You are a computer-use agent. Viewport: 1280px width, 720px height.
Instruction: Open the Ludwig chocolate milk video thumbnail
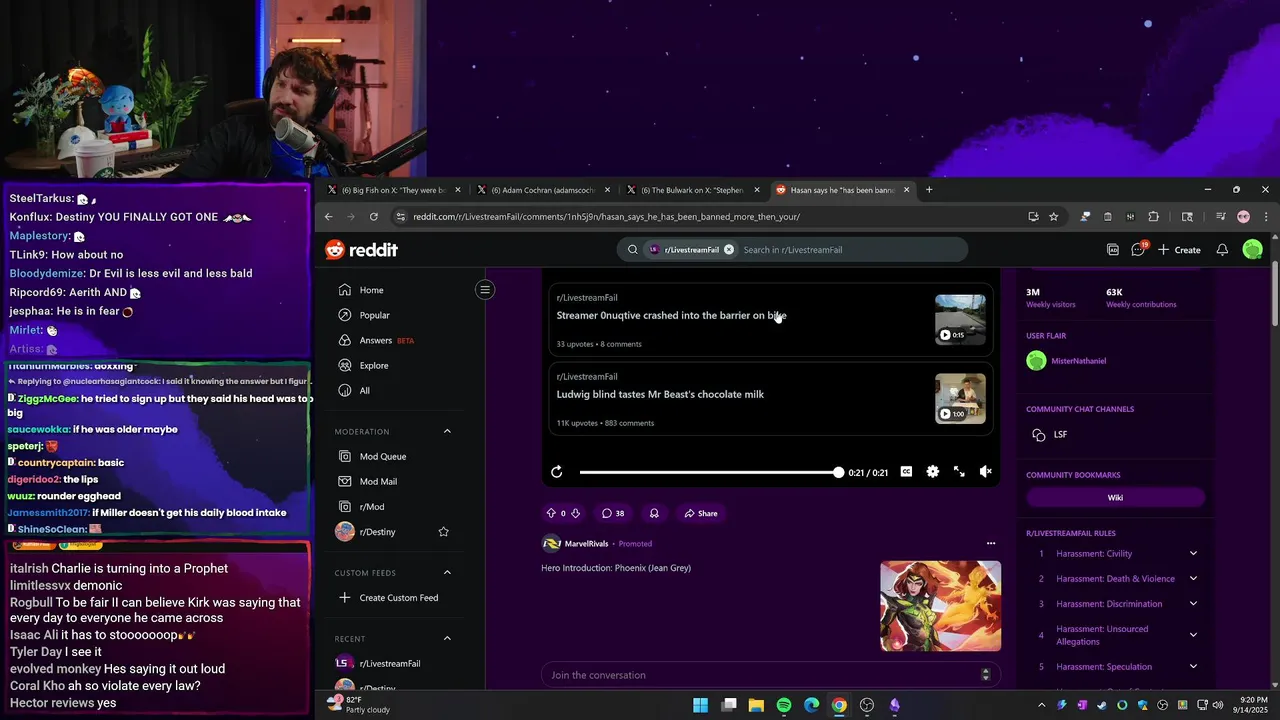pos(960,398)
